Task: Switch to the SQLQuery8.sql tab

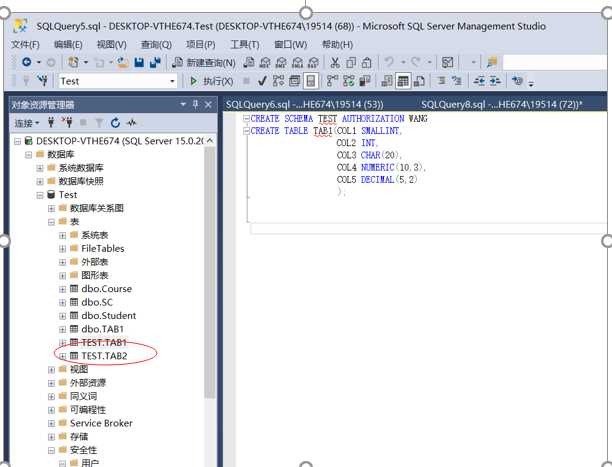Action: [x=502, y=104]
